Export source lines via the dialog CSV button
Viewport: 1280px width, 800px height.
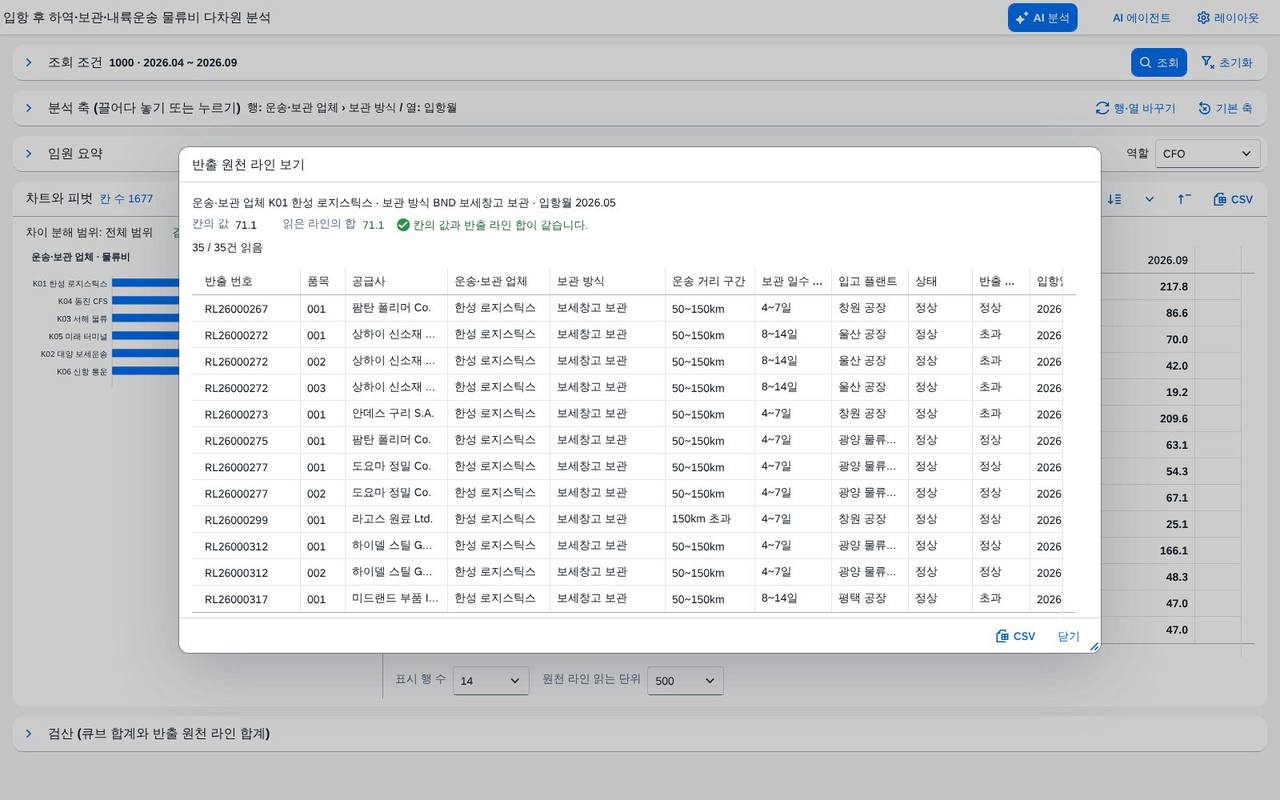(1016, 636)
